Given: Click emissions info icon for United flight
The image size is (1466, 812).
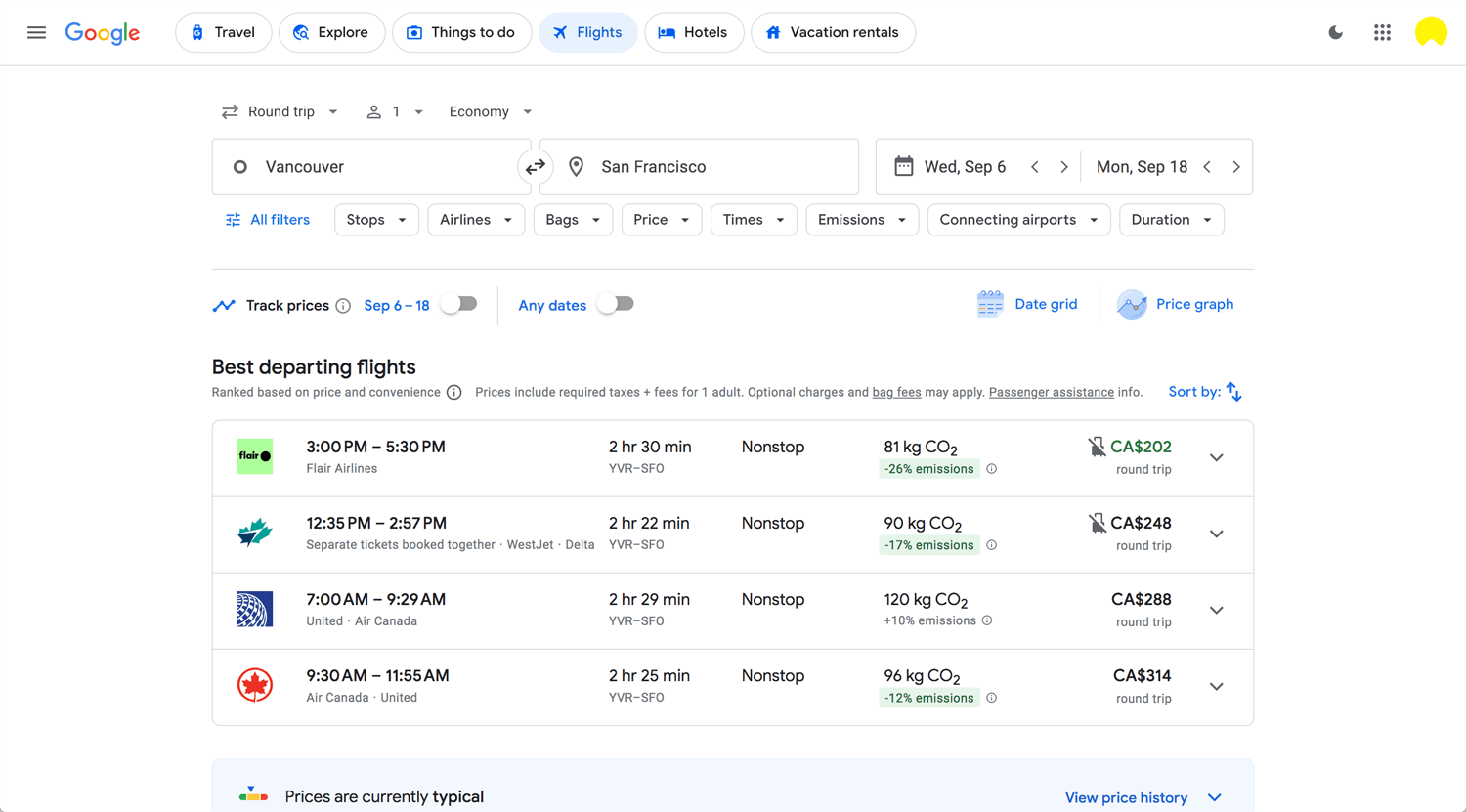Looking at the screenshot, I should 987,620.
